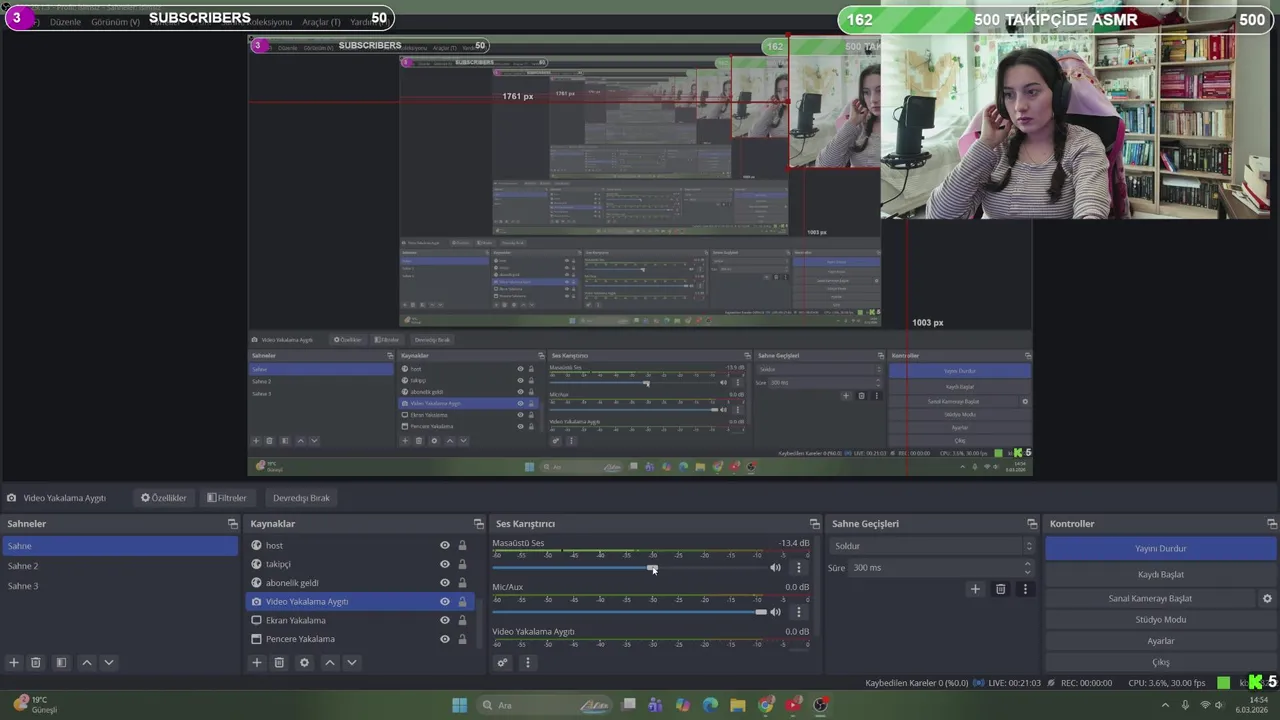Viewport: 1280px width, 720px height.
Task: Open the Düzenle menu
Action: 65,22
